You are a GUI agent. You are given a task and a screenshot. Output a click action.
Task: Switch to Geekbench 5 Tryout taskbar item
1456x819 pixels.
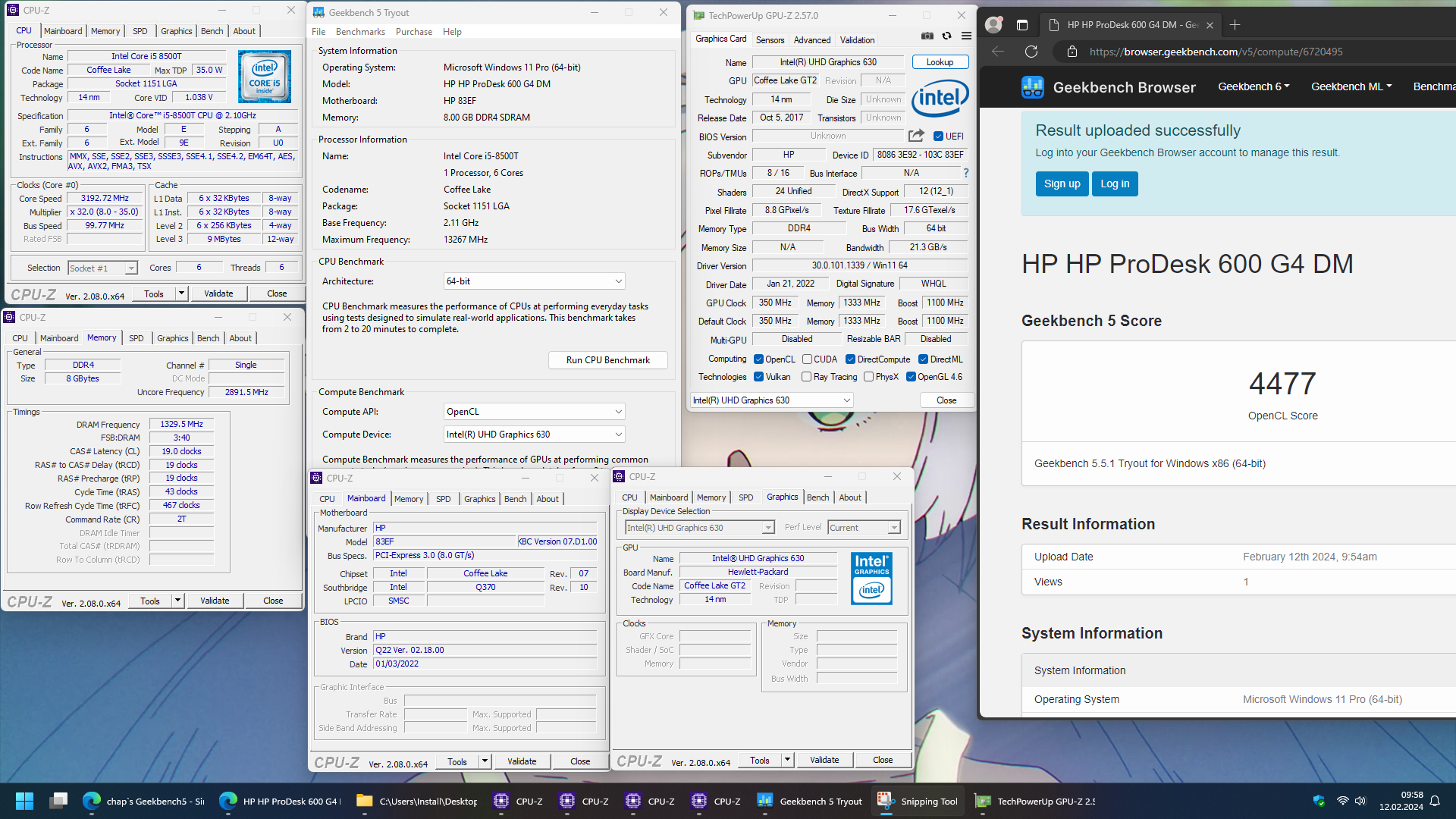click(811, 801)
